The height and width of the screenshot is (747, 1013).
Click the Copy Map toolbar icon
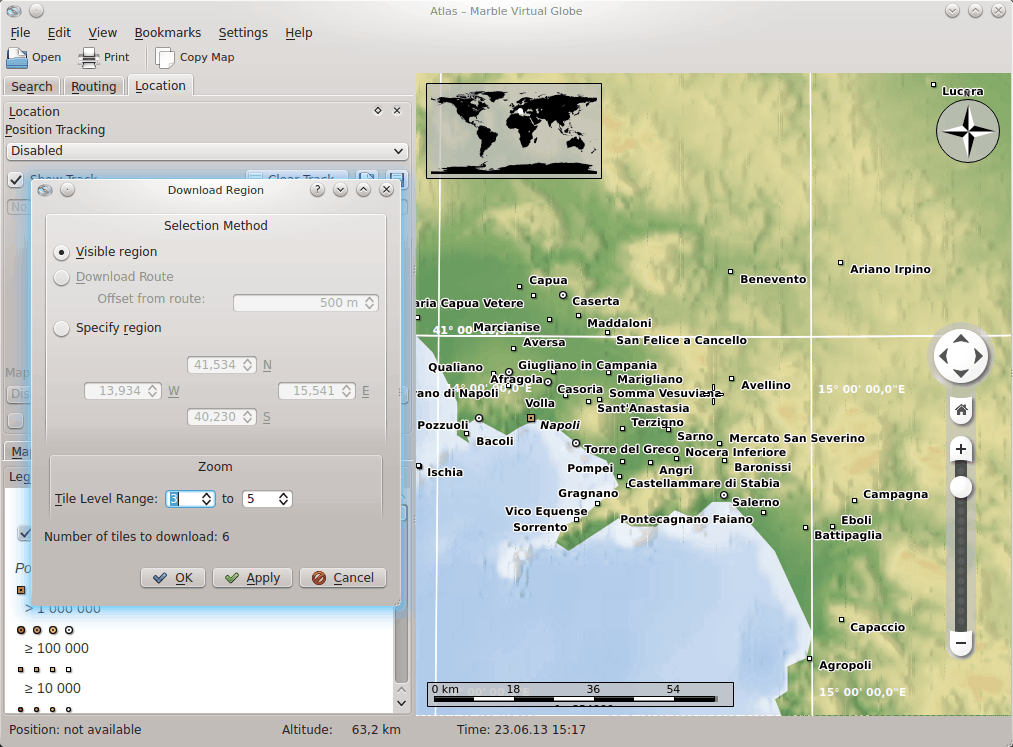165,57
